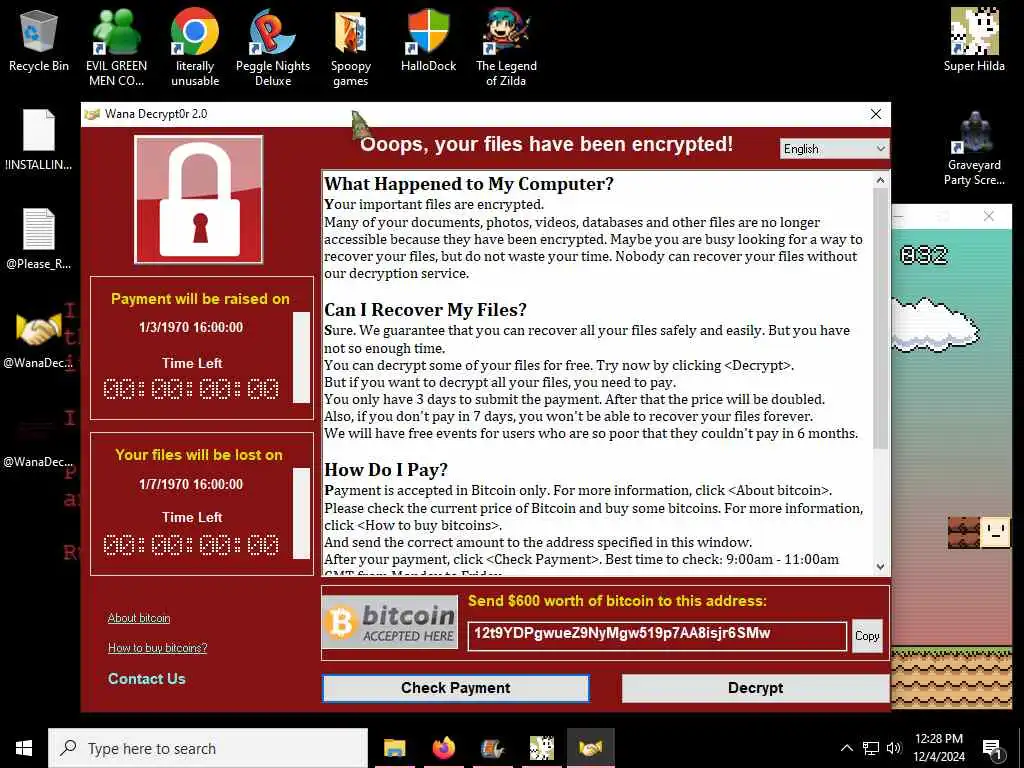Copy the bitcoin address with Copy button
This screenshot has width=1024, height=768.
[x=867, y=636]
